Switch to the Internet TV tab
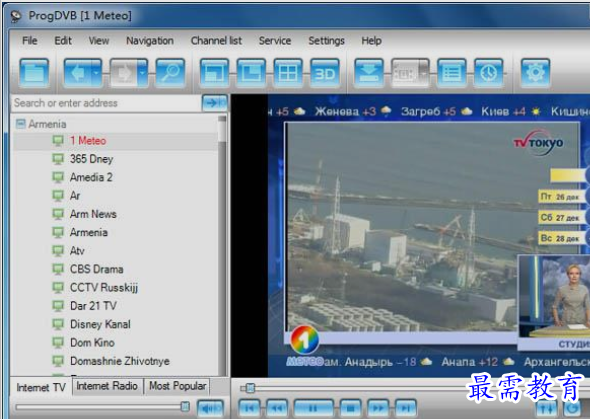The image size is (590, 419). coord(41,387)
